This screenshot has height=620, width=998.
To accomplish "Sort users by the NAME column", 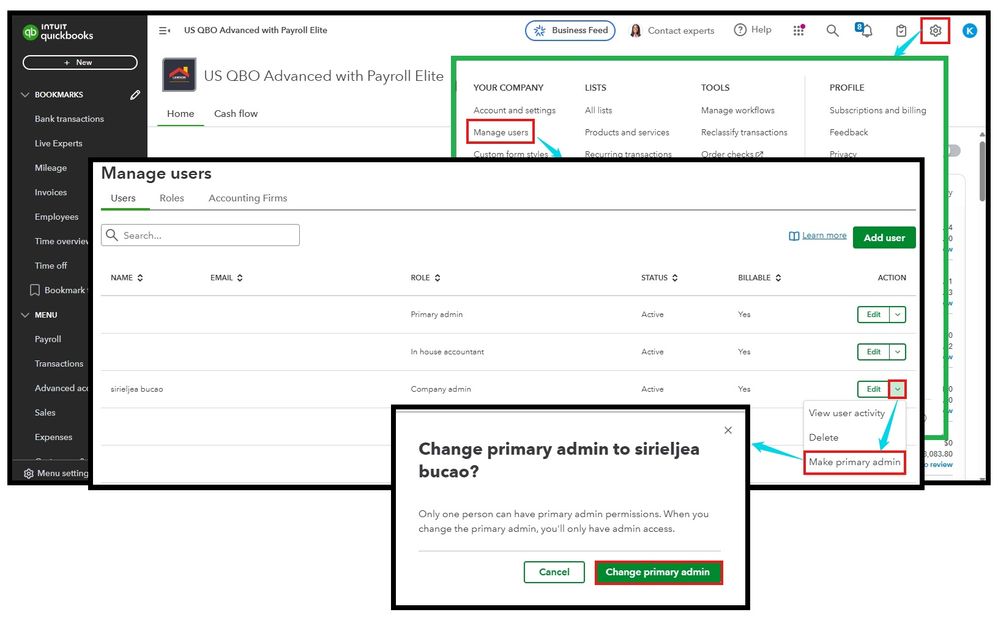I will pyautogui.click(x=127, y=278).
